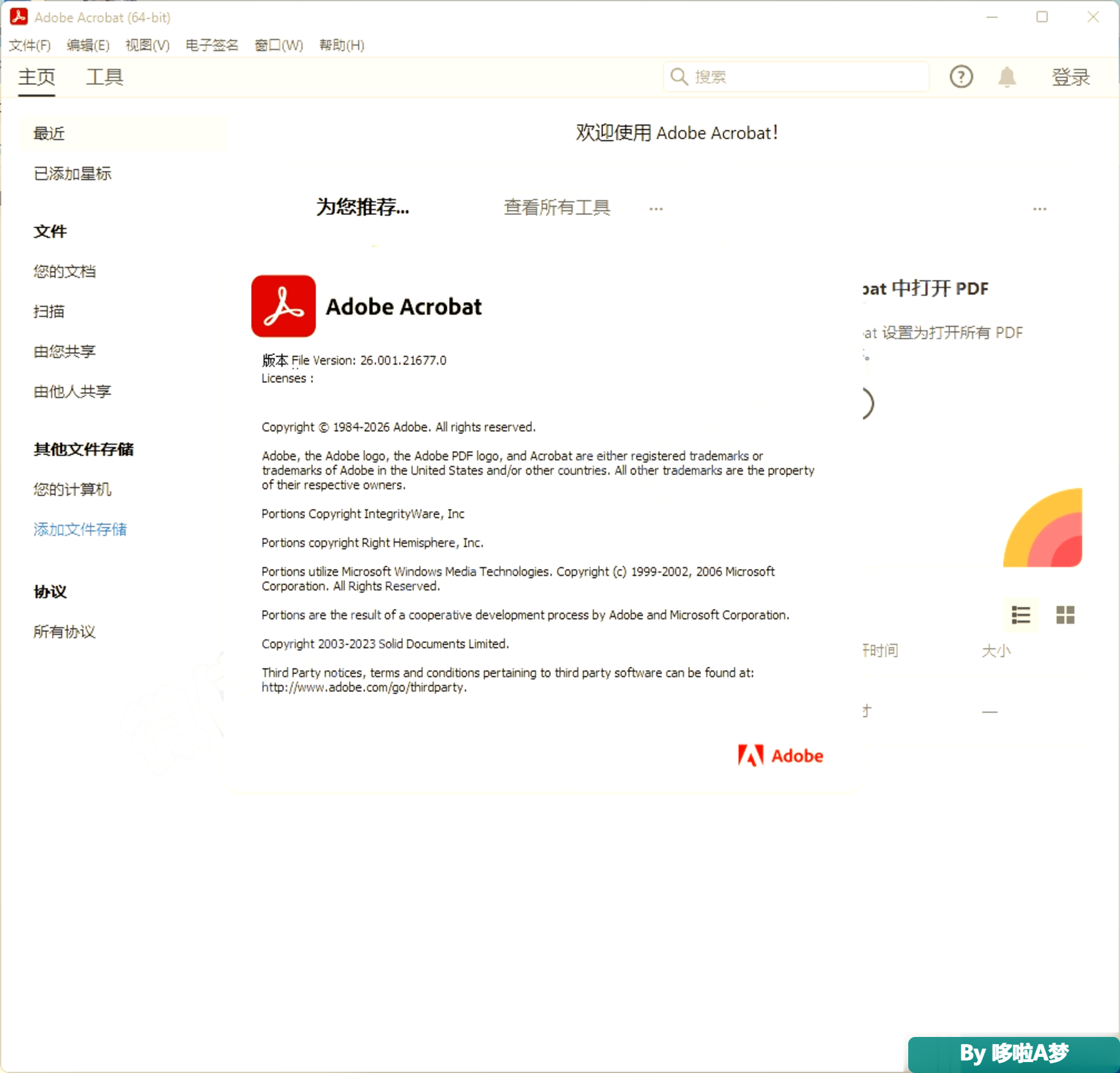This screenshot has width=1120, height=1073.
Task: Open the notifications bell
Action: [1007, 77]
